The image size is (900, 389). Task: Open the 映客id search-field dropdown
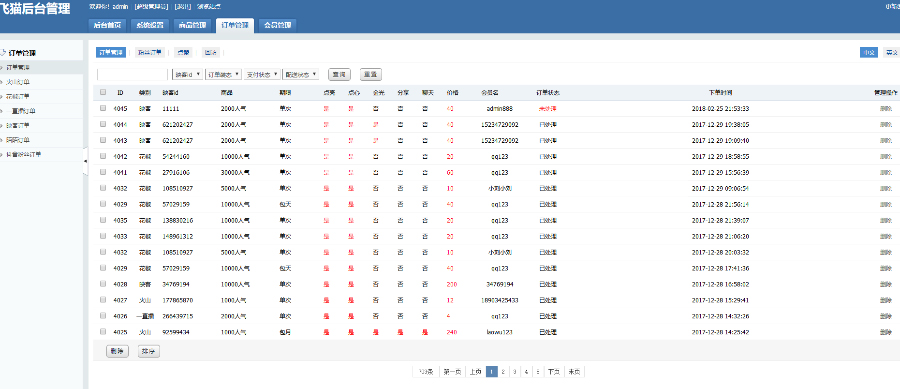[x=187, y=75]
